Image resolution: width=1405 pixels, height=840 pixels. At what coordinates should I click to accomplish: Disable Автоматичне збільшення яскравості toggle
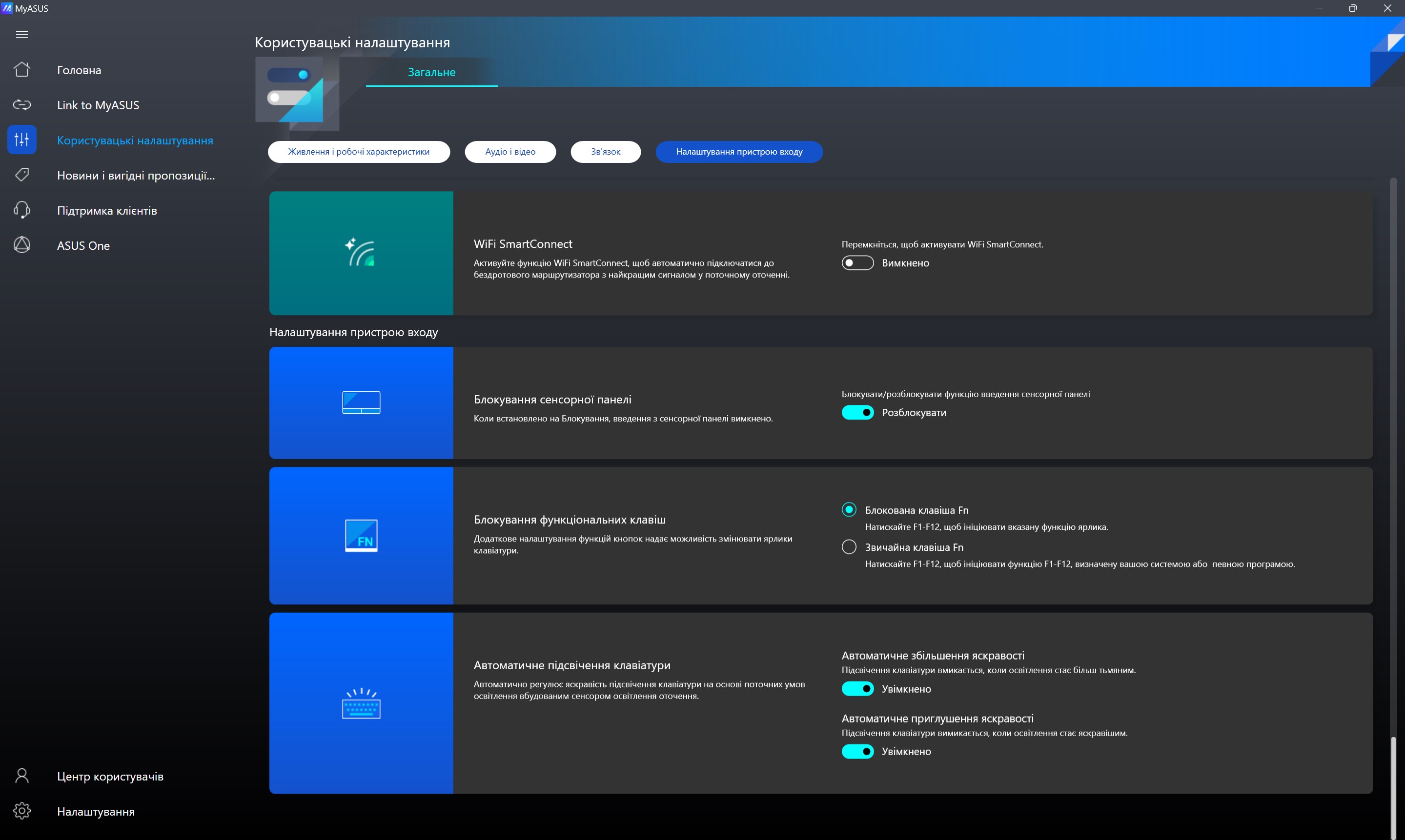coord(857,689)
